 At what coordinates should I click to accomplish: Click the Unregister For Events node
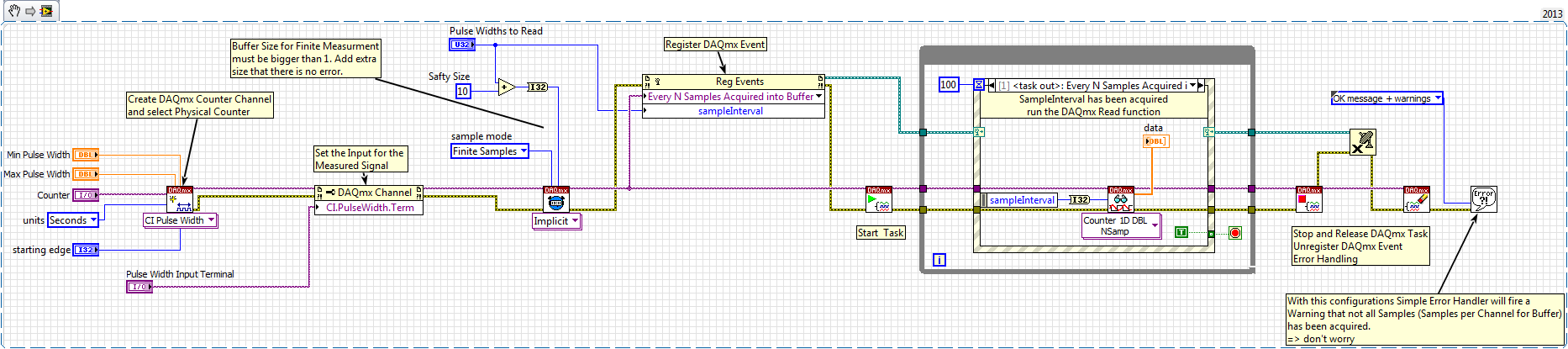pyautogui.click(x=1362, y=142)
